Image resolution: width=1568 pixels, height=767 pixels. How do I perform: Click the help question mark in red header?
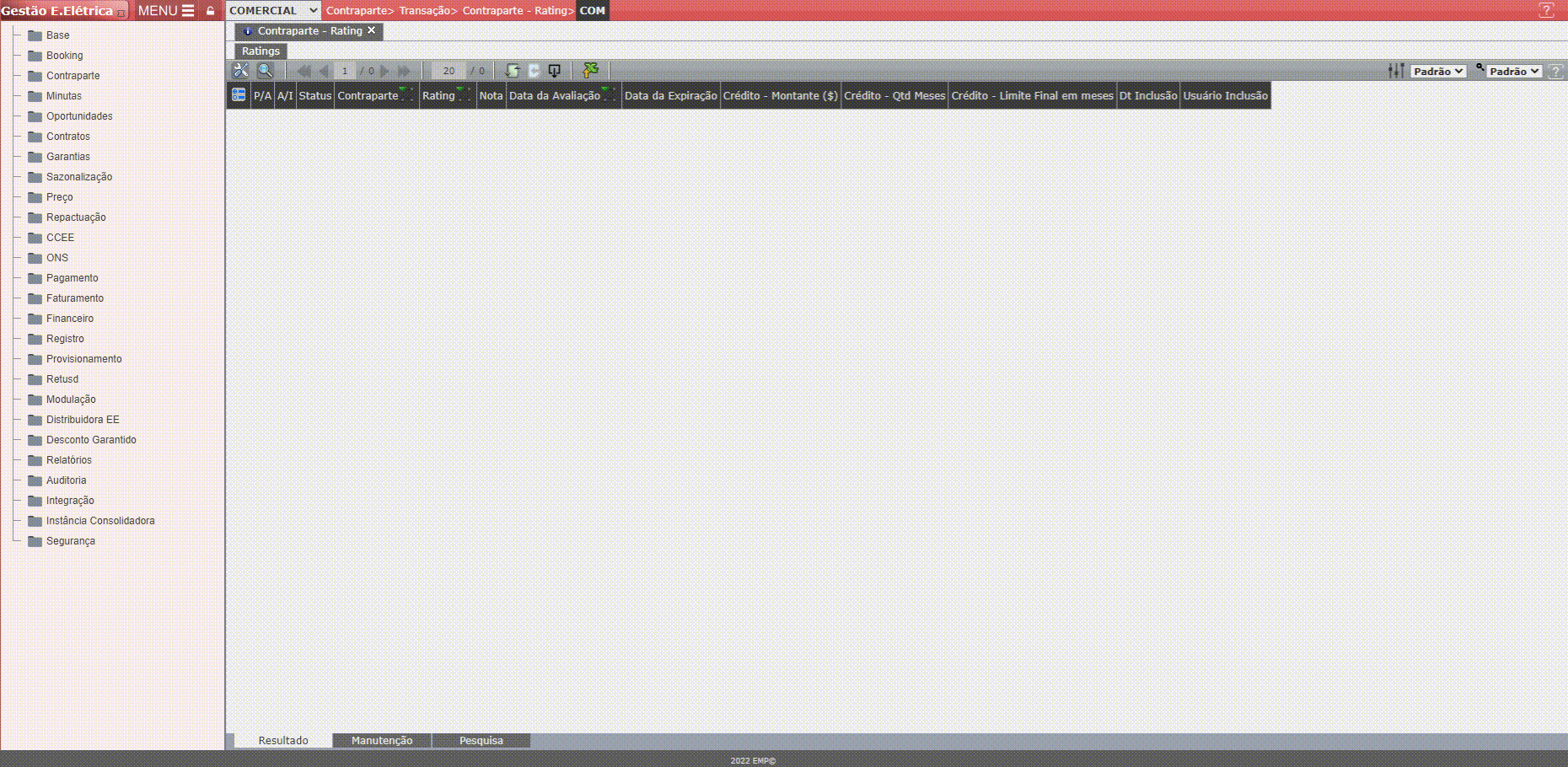pos(1546,10)
